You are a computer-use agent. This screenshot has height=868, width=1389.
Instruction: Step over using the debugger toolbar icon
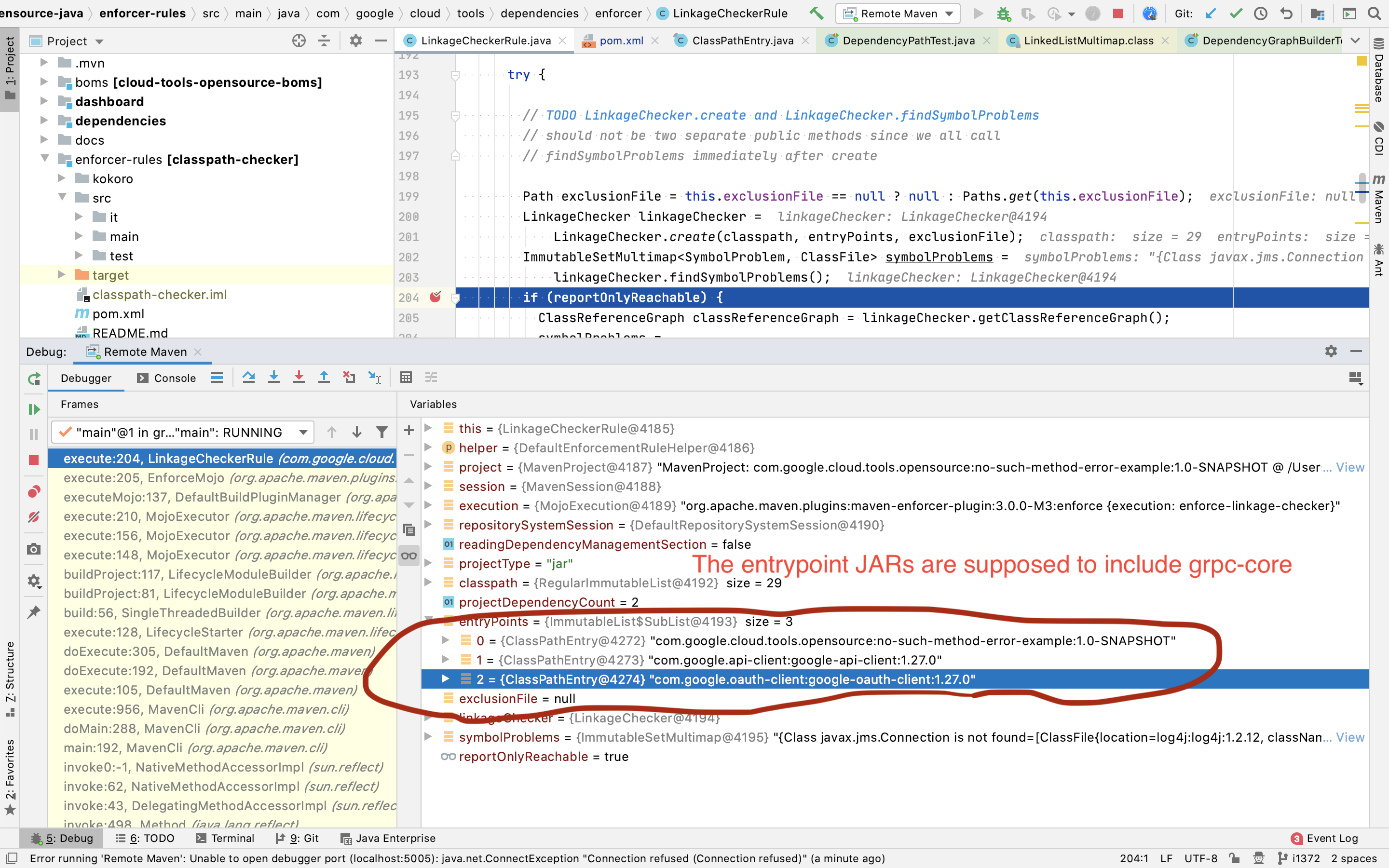(248, 377)
